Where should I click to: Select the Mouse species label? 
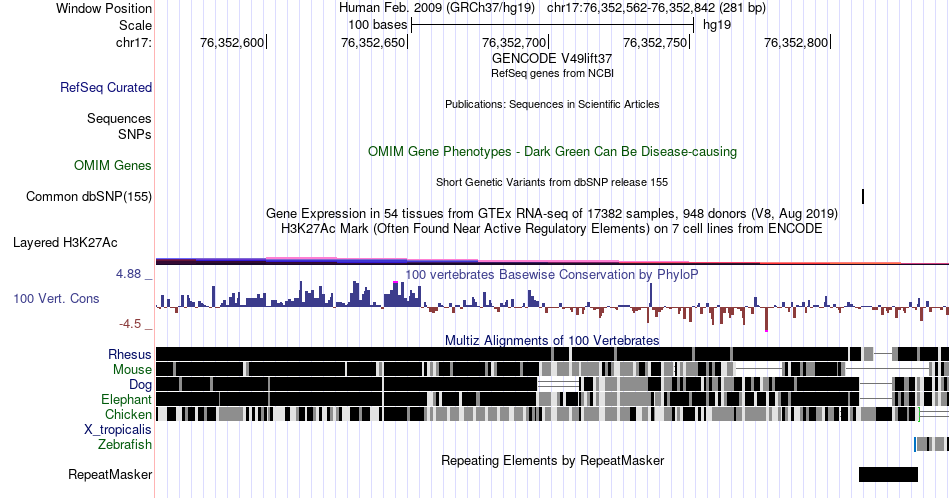pos(132,370)
